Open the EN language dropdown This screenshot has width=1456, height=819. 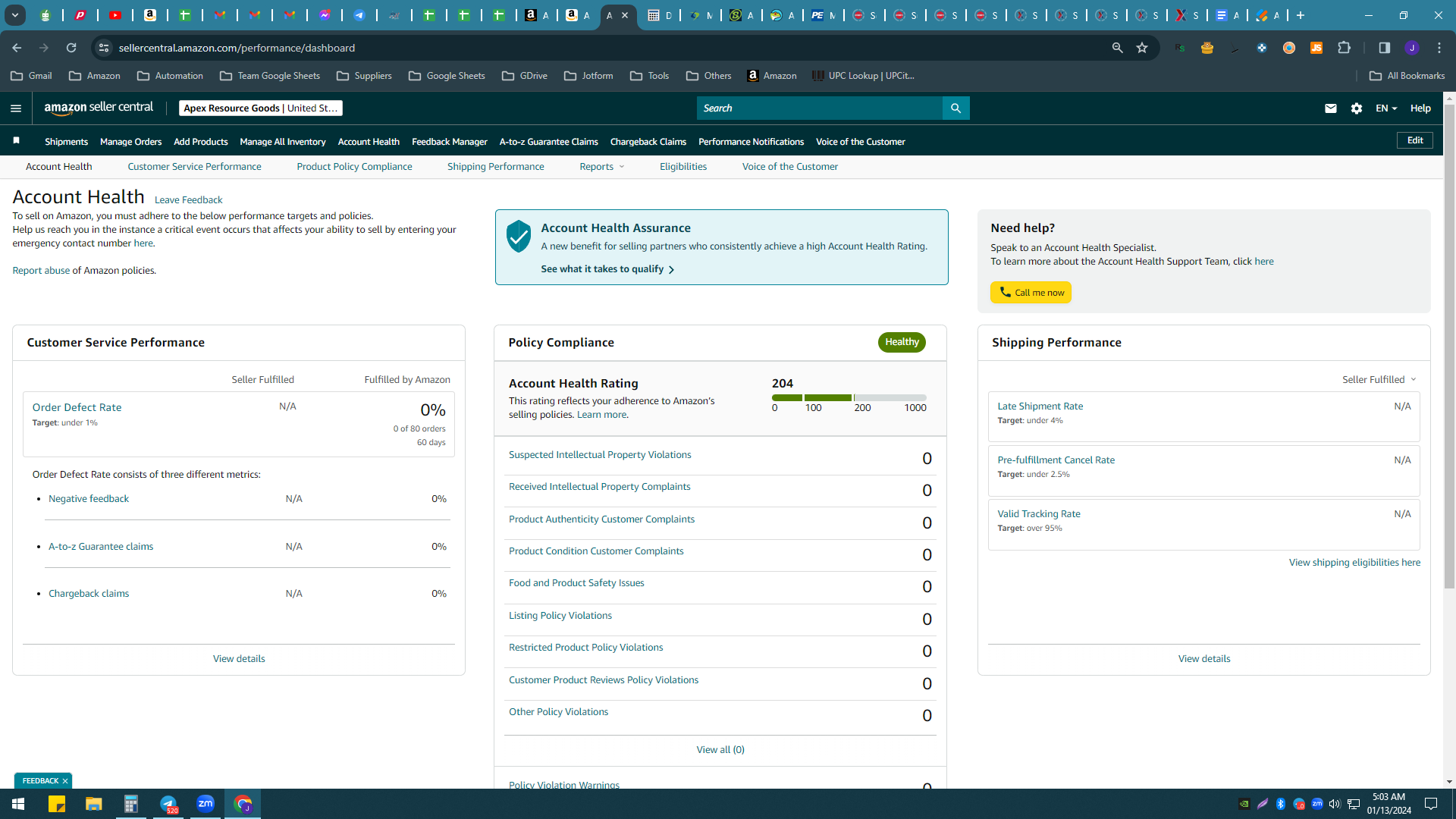1386,108
